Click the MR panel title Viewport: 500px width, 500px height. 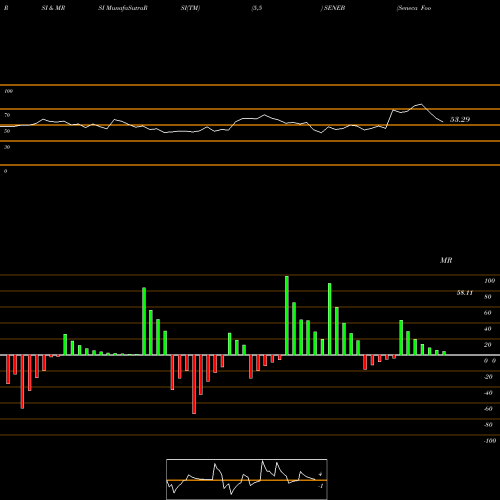point(446,260)
